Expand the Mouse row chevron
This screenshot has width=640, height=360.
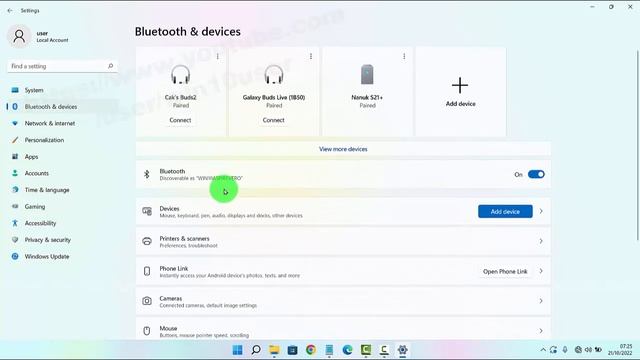pyautogui.click(x=541, y=331)
